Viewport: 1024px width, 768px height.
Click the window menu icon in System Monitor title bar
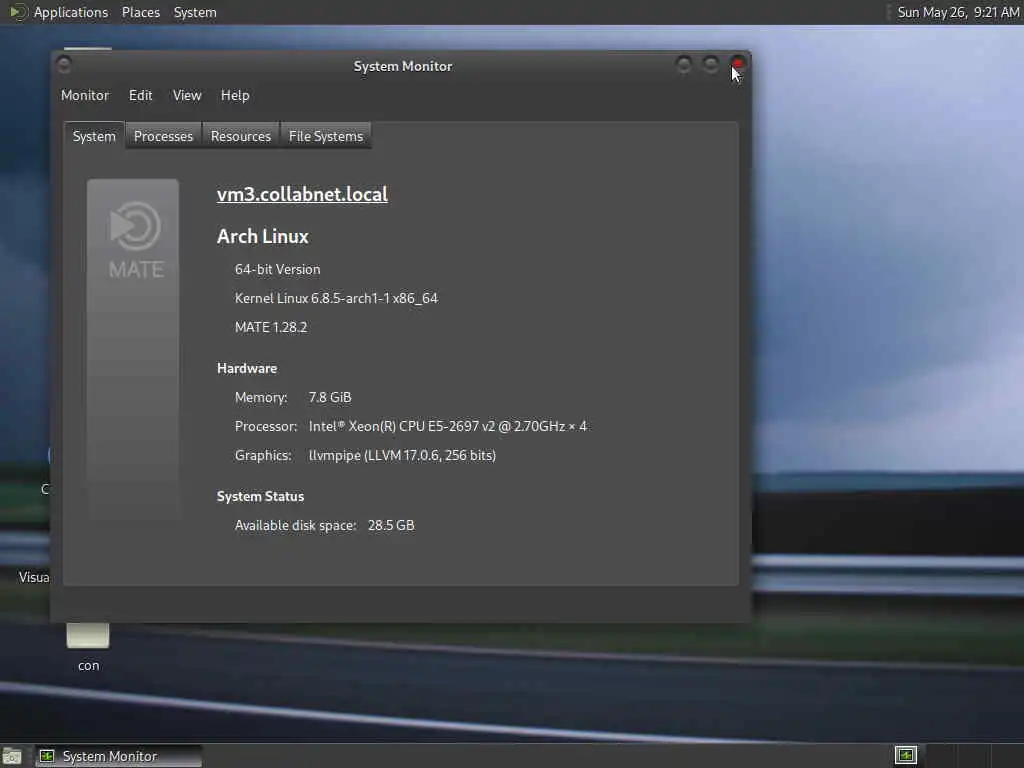tap(64, 65)
